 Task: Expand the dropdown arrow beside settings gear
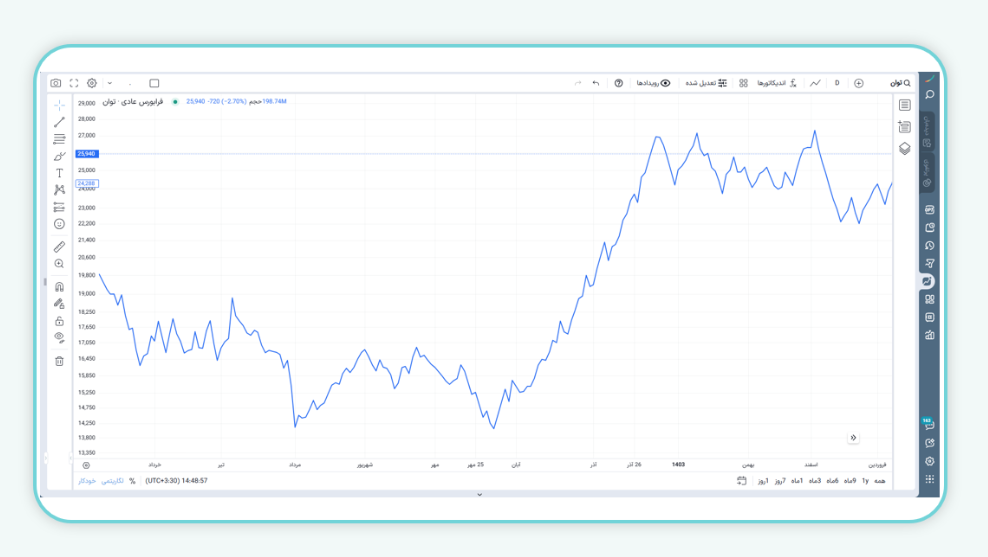pyautogui.click(x=109, y=83)
